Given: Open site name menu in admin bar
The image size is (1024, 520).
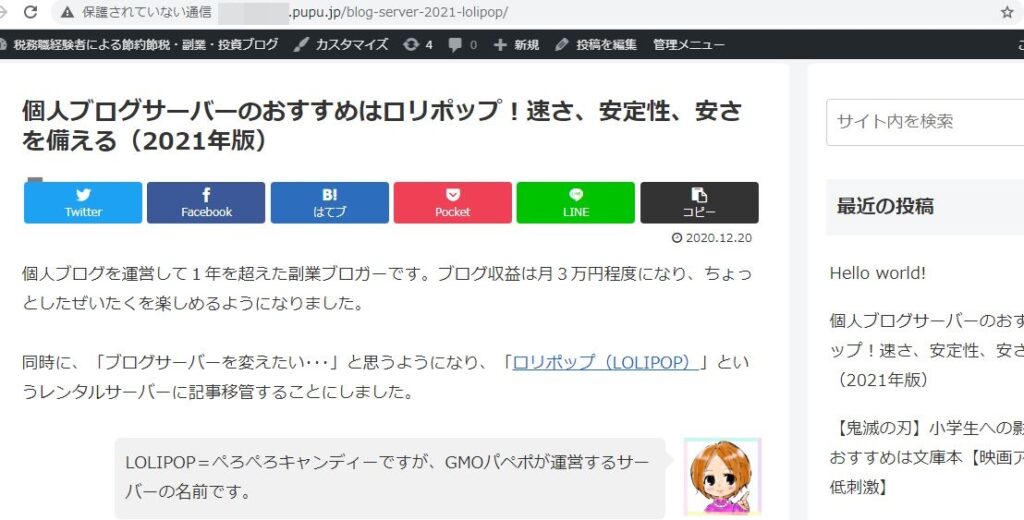Looking at the screenshot, I should click(139, 44).
